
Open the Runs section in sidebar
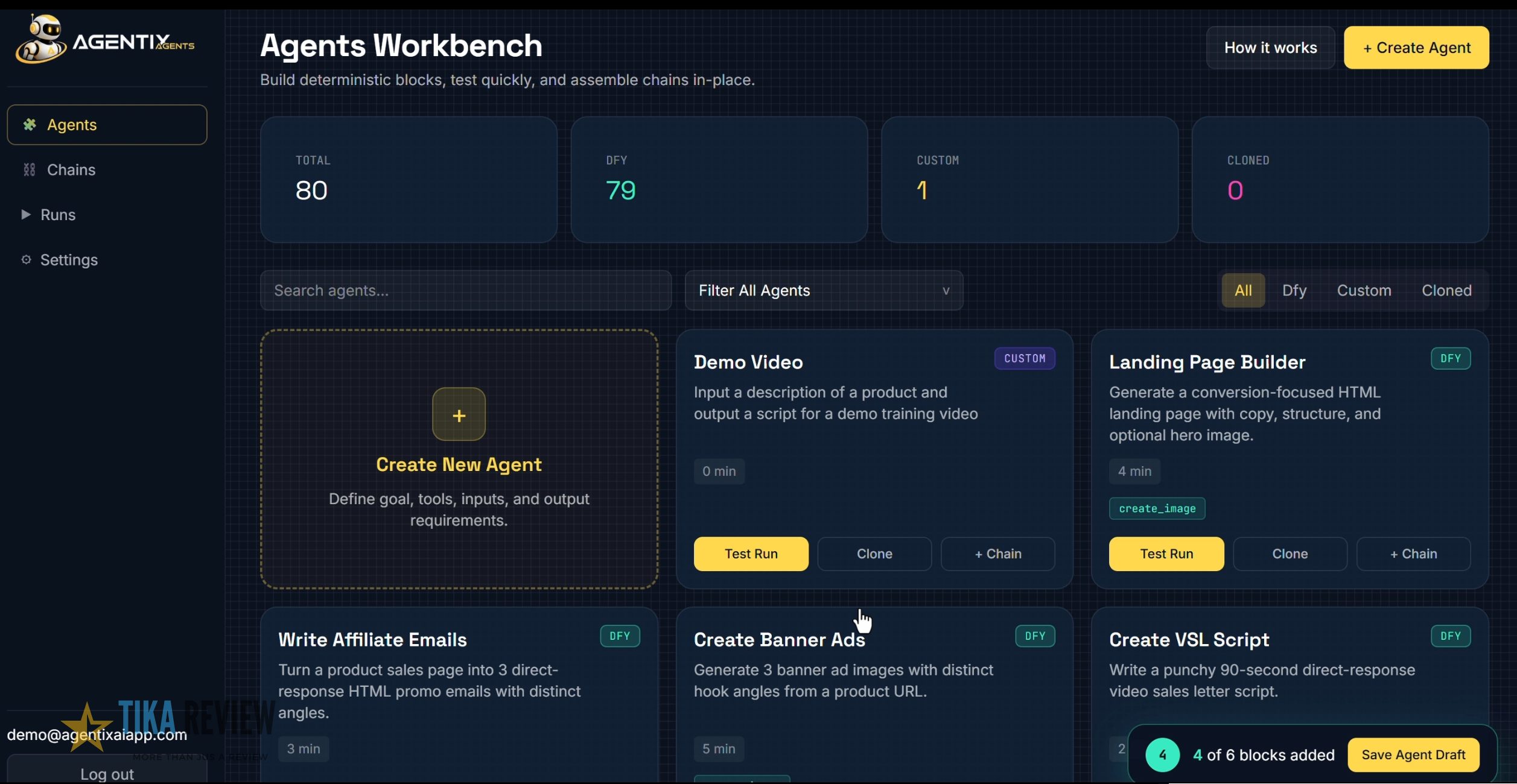(107, 215)
